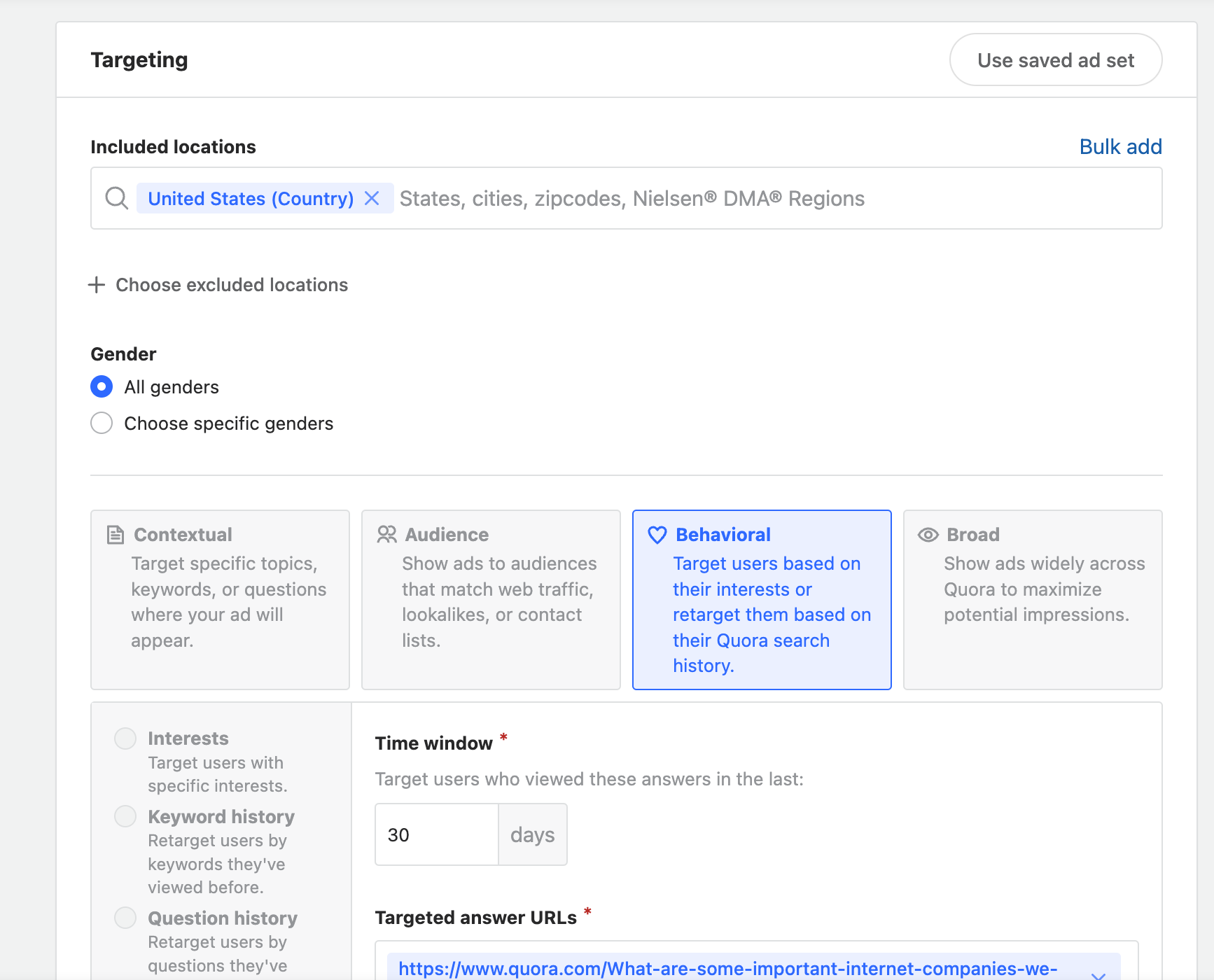
Task: Select Choose specific genders option
Action: (x=102, y=423)
